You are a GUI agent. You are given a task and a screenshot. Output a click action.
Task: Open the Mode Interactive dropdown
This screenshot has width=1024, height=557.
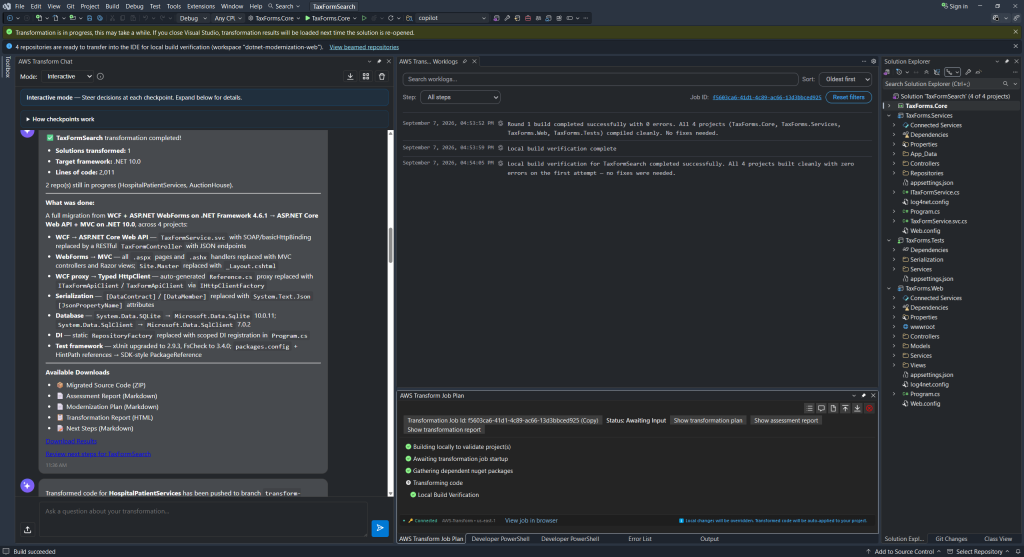[x=68, y=76]
